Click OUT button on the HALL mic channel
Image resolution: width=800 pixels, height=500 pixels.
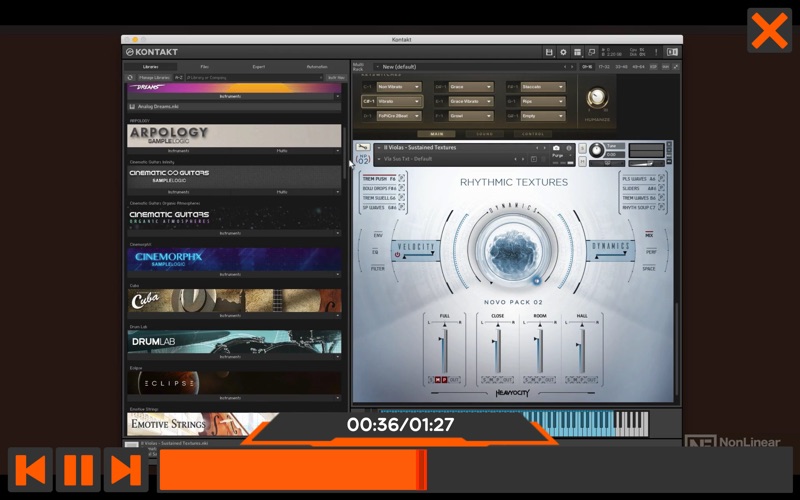[x=591, y=380]
